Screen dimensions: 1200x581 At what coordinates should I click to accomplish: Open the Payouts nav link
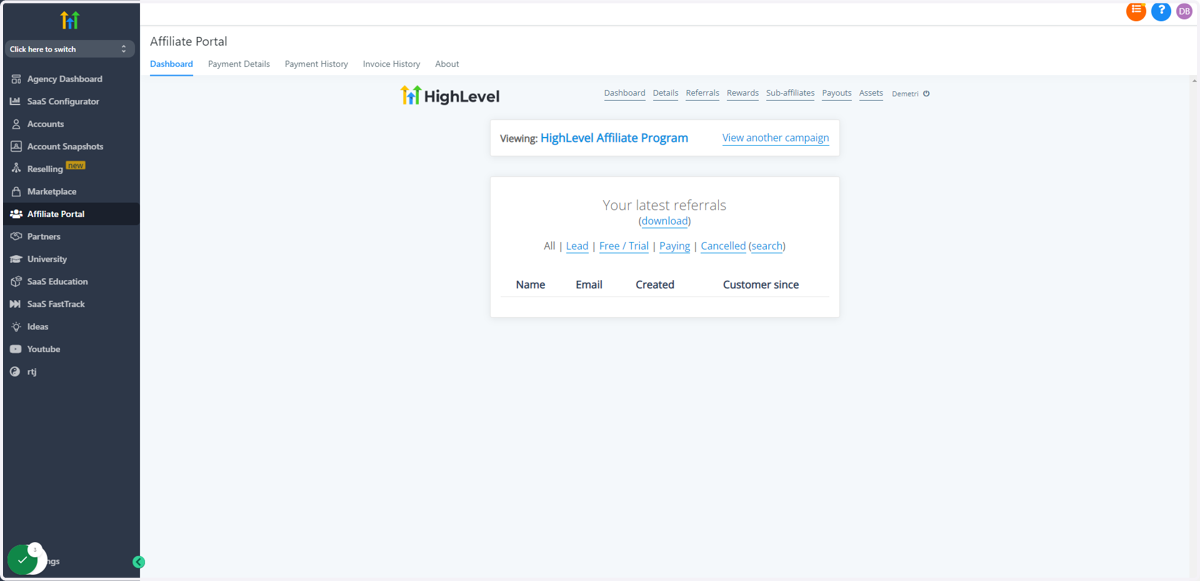point(837,93)
